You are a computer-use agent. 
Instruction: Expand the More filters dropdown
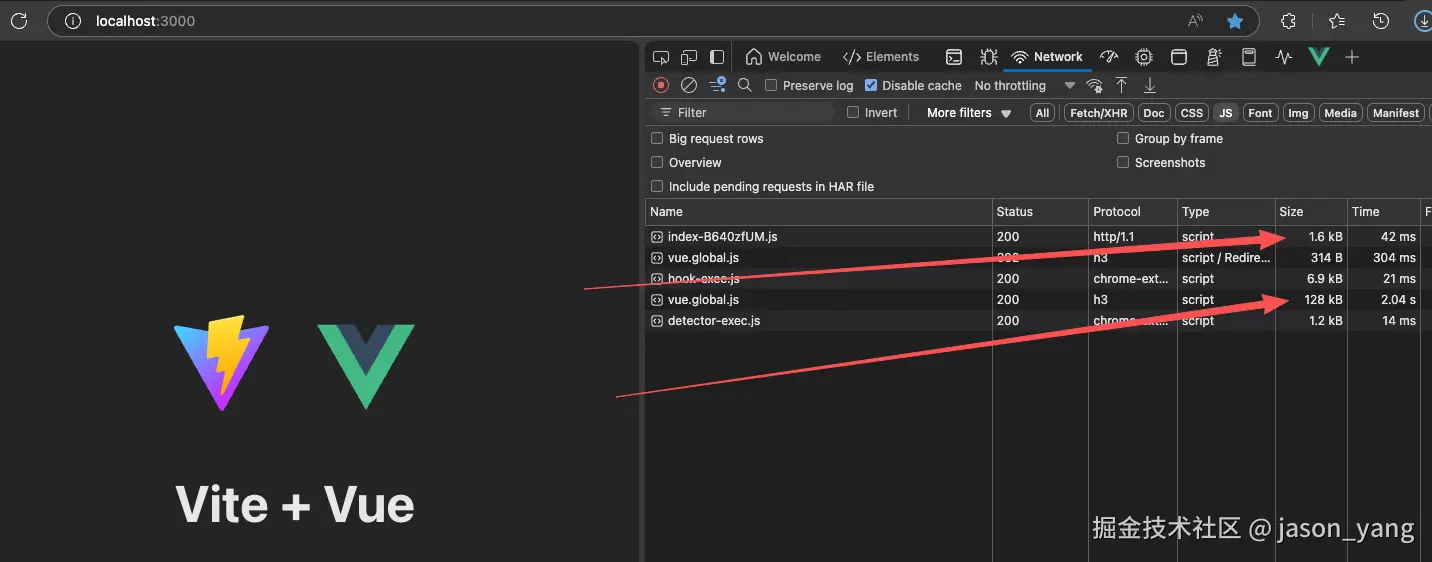click(969, 113)
